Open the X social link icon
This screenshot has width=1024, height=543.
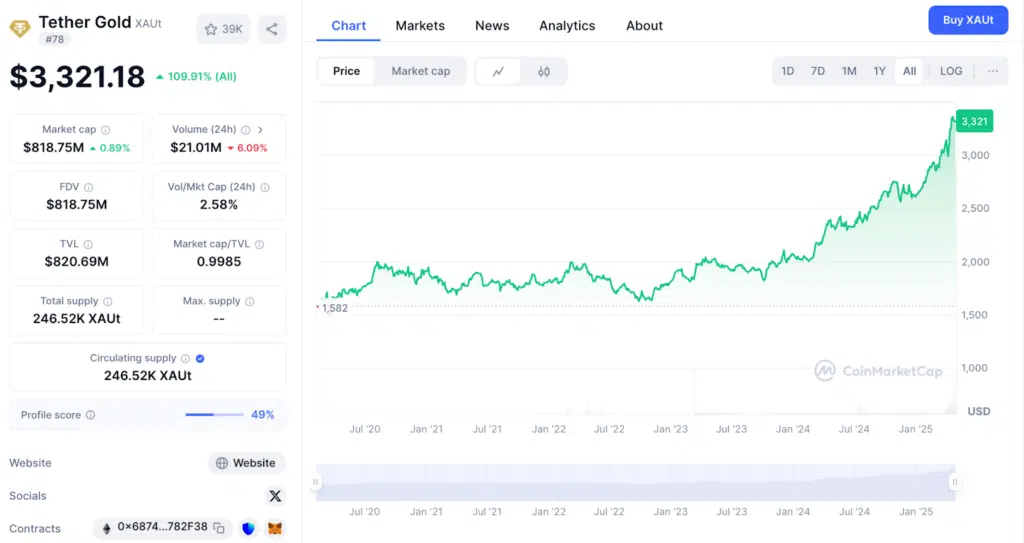[x=275, y=496]
